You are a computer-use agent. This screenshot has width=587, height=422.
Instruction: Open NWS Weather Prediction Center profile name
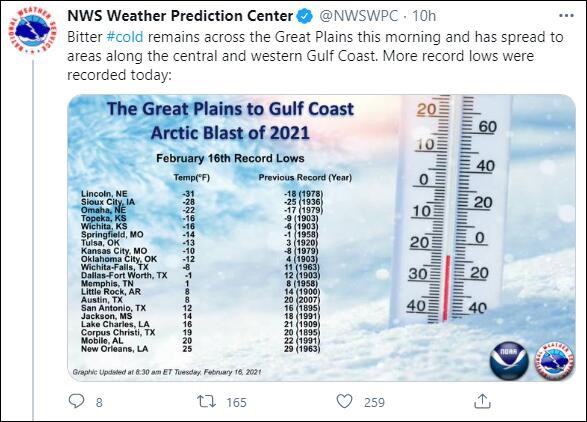[180, 16]
